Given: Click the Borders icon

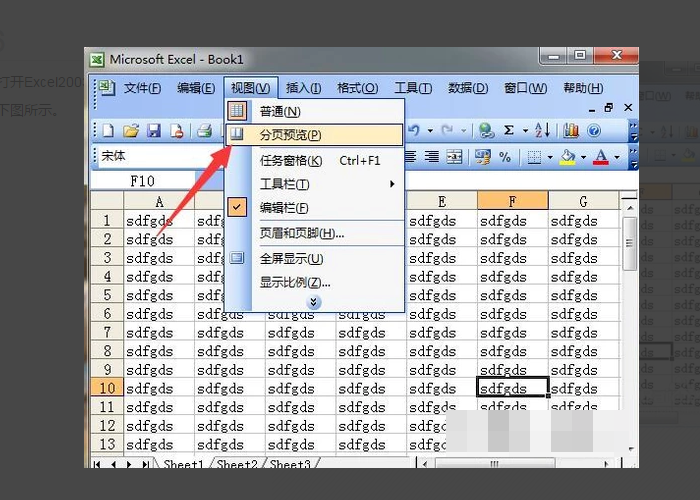Looking at the screenshot, I should 534,157.
